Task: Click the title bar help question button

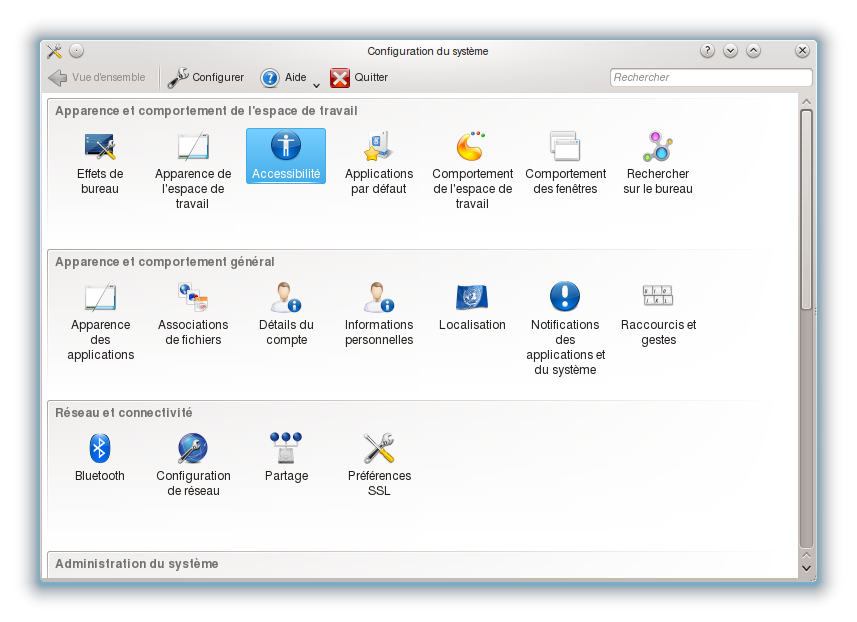Action: pos(707,51)
